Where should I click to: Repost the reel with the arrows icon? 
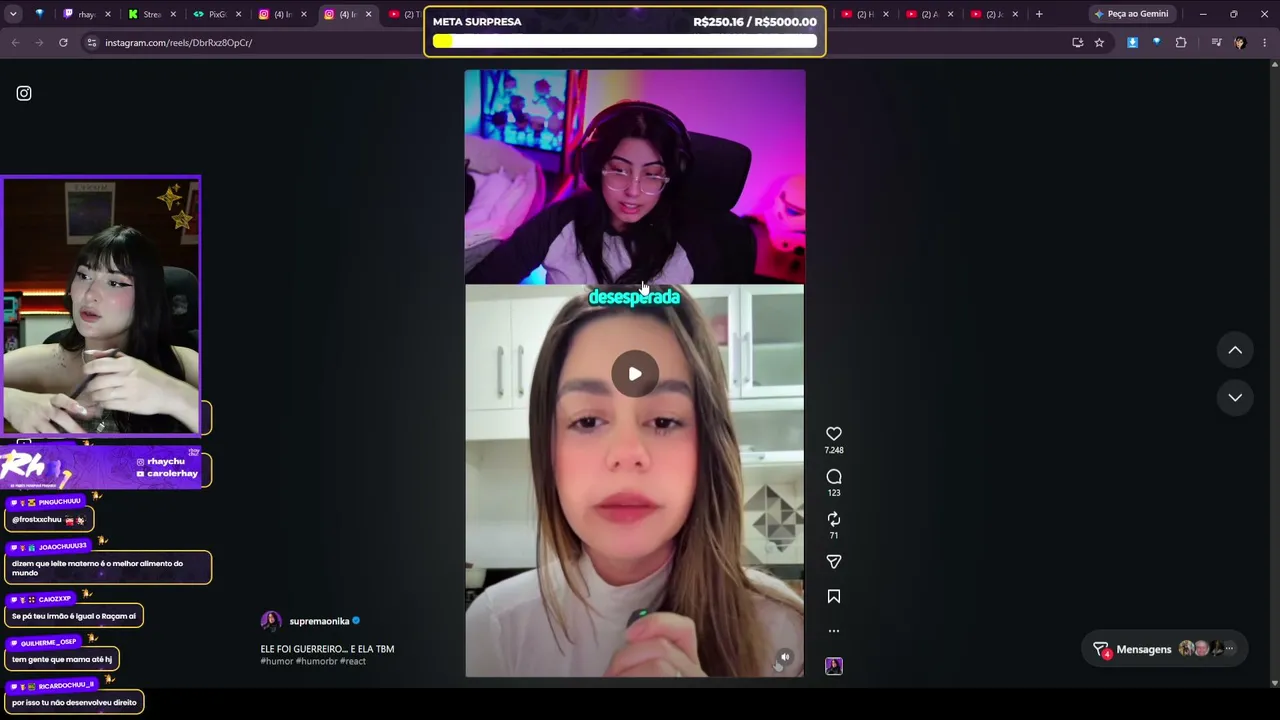(834, 519)
